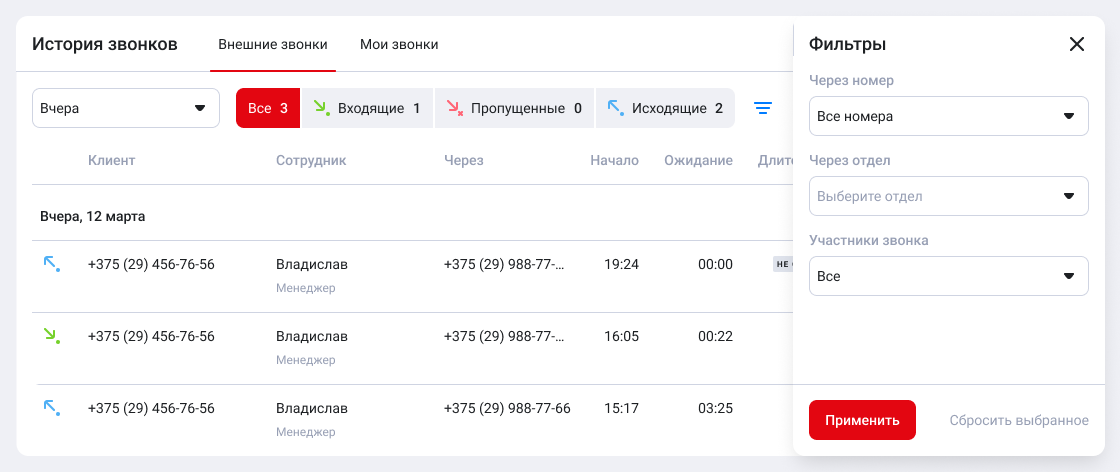
Task: Switch to Мои звонки tab
Action: [x=399, y=44]
